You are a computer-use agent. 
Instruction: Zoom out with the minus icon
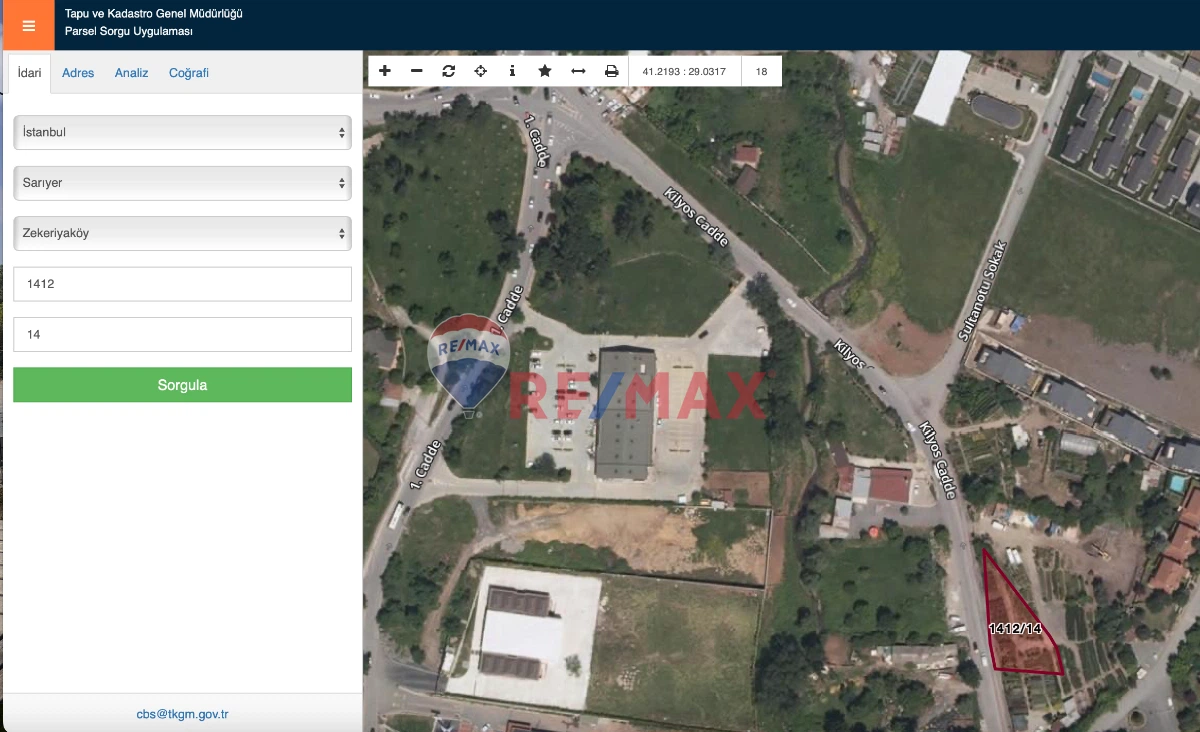417,71
